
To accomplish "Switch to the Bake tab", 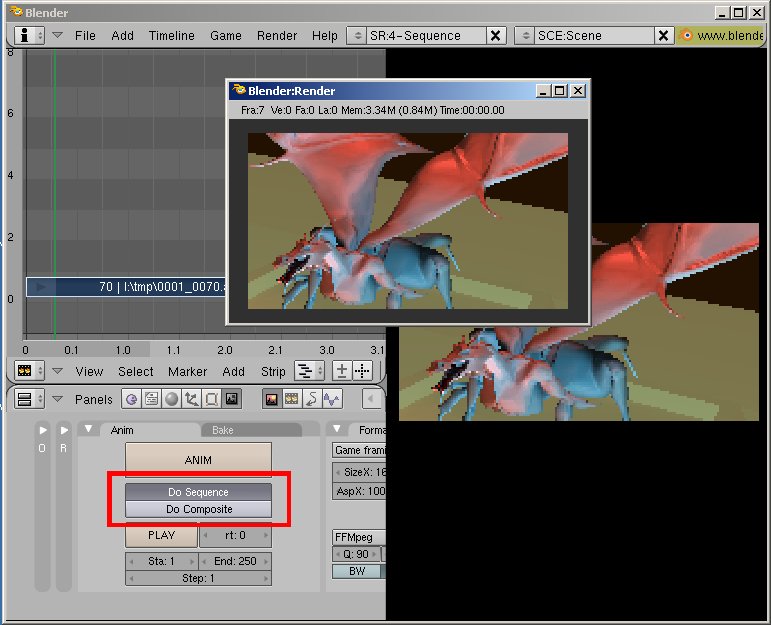I will 251,430.
